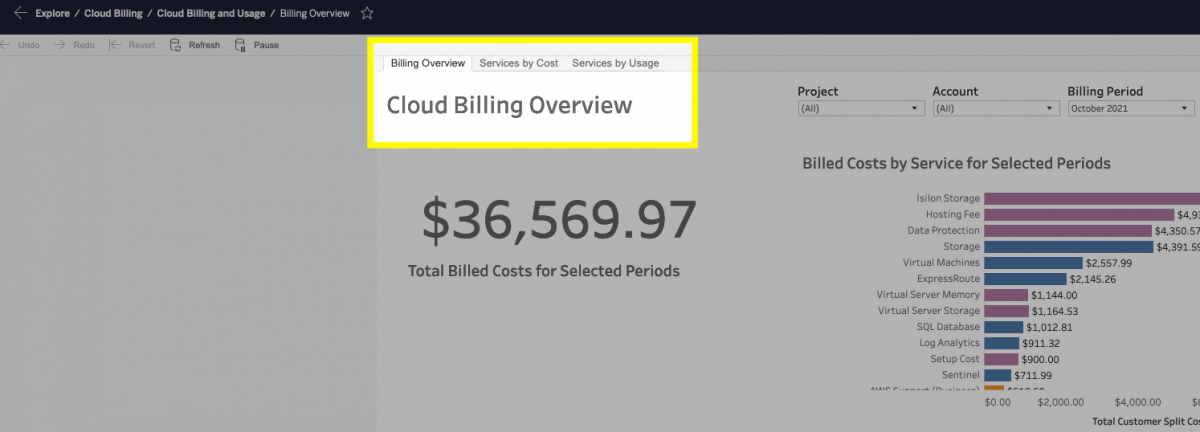
Task: Select the ExpressRoute bar in chart
Action: 1026,278
